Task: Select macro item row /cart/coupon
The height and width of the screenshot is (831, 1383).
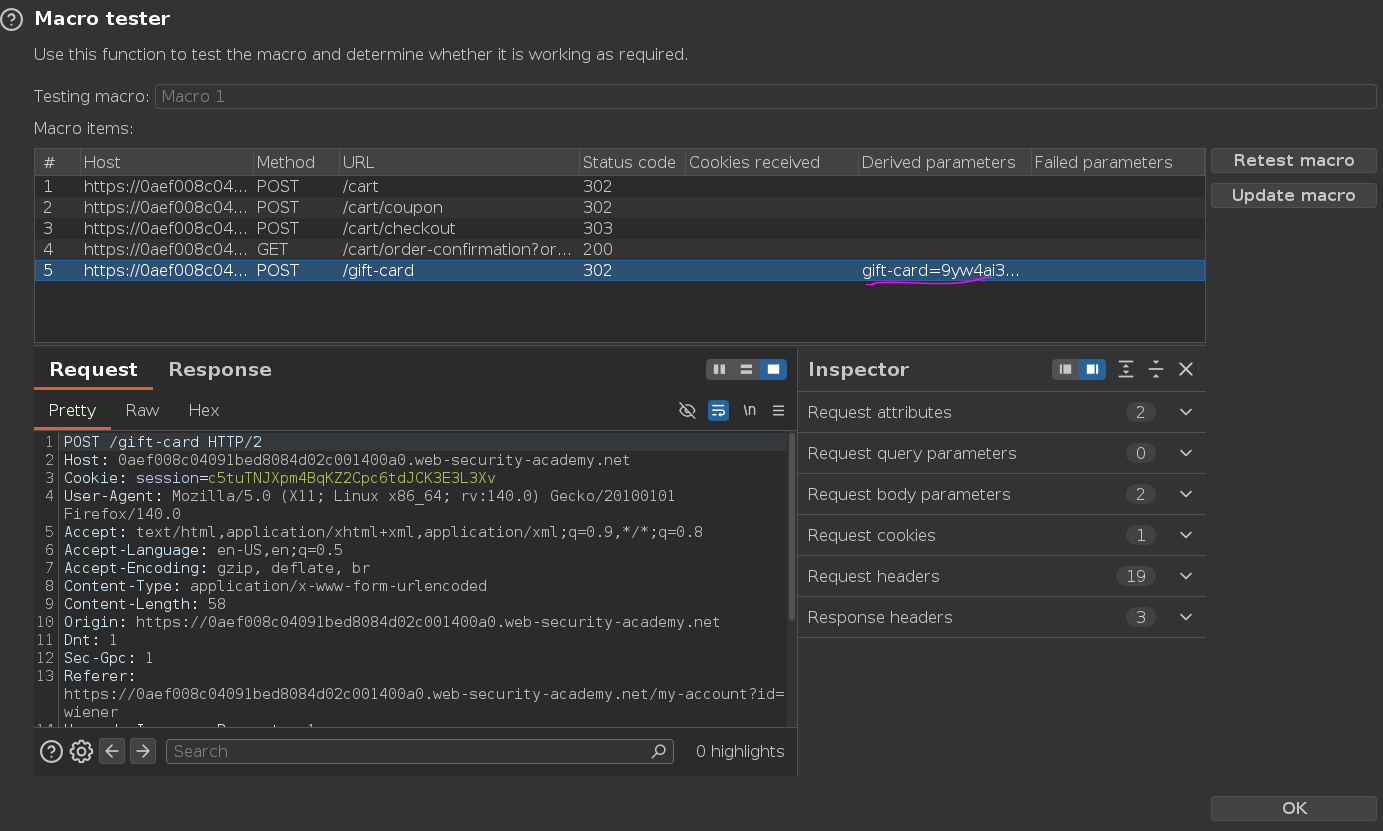Action: [x=619, y=207]
